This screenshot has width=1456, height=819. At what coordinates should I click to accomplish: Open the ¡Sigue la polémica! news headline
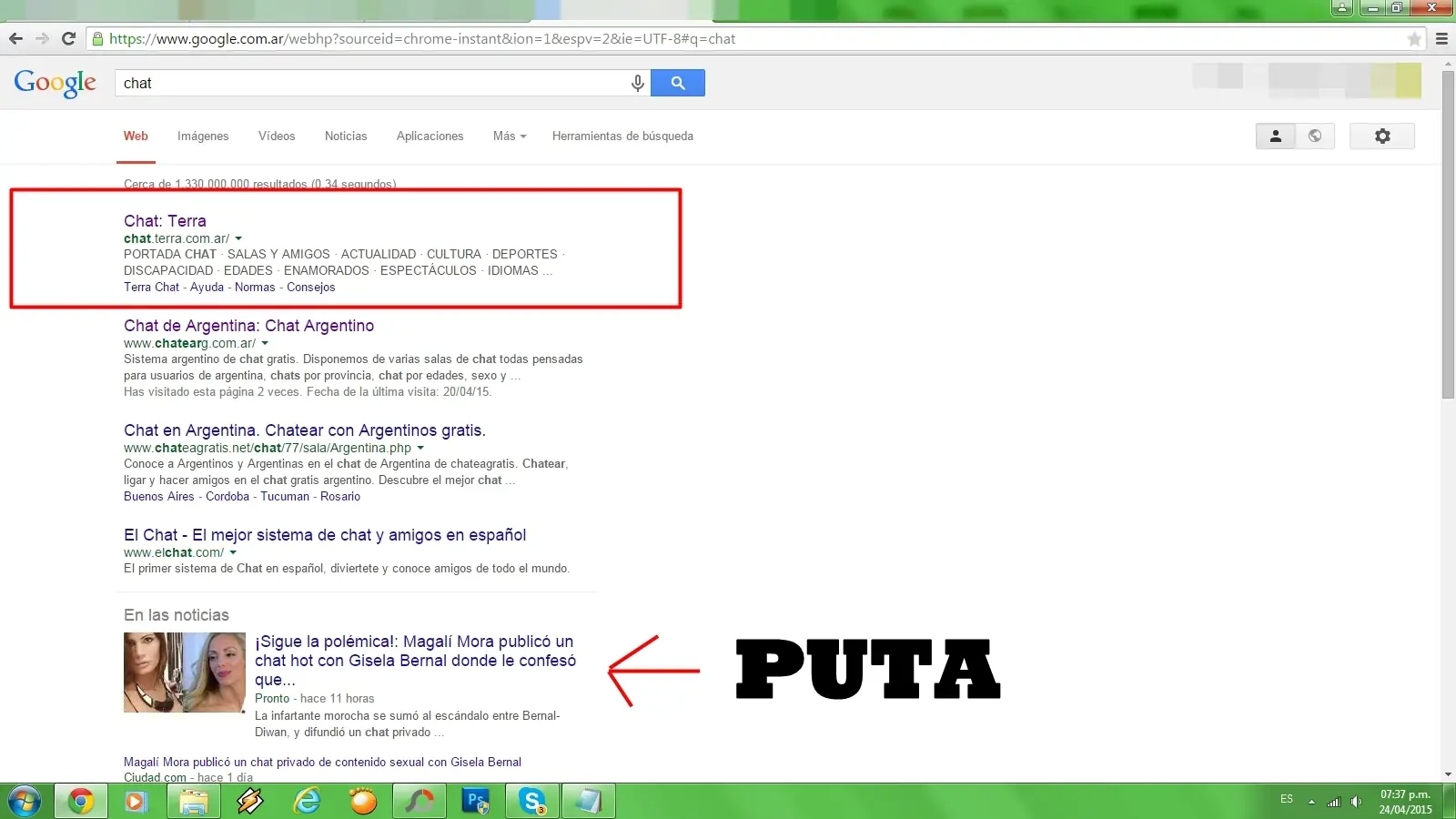coord(415,661)
